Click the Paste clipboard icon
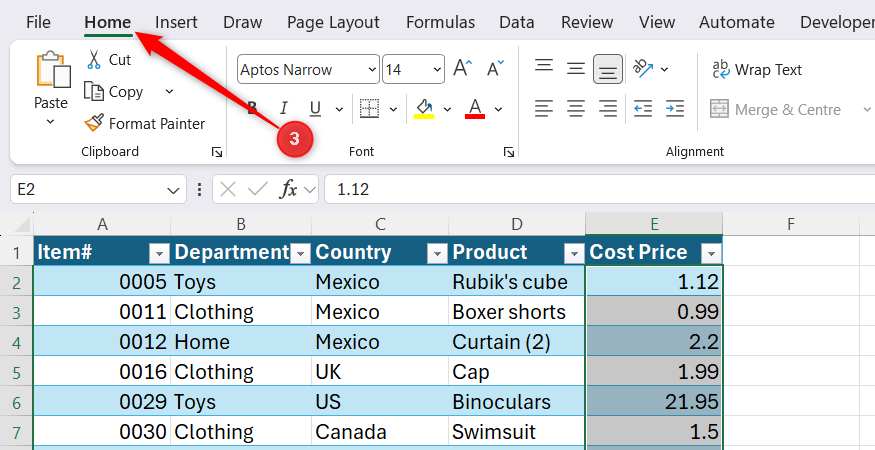The height and width of the screenshot is (450, 875). [54, 70]
